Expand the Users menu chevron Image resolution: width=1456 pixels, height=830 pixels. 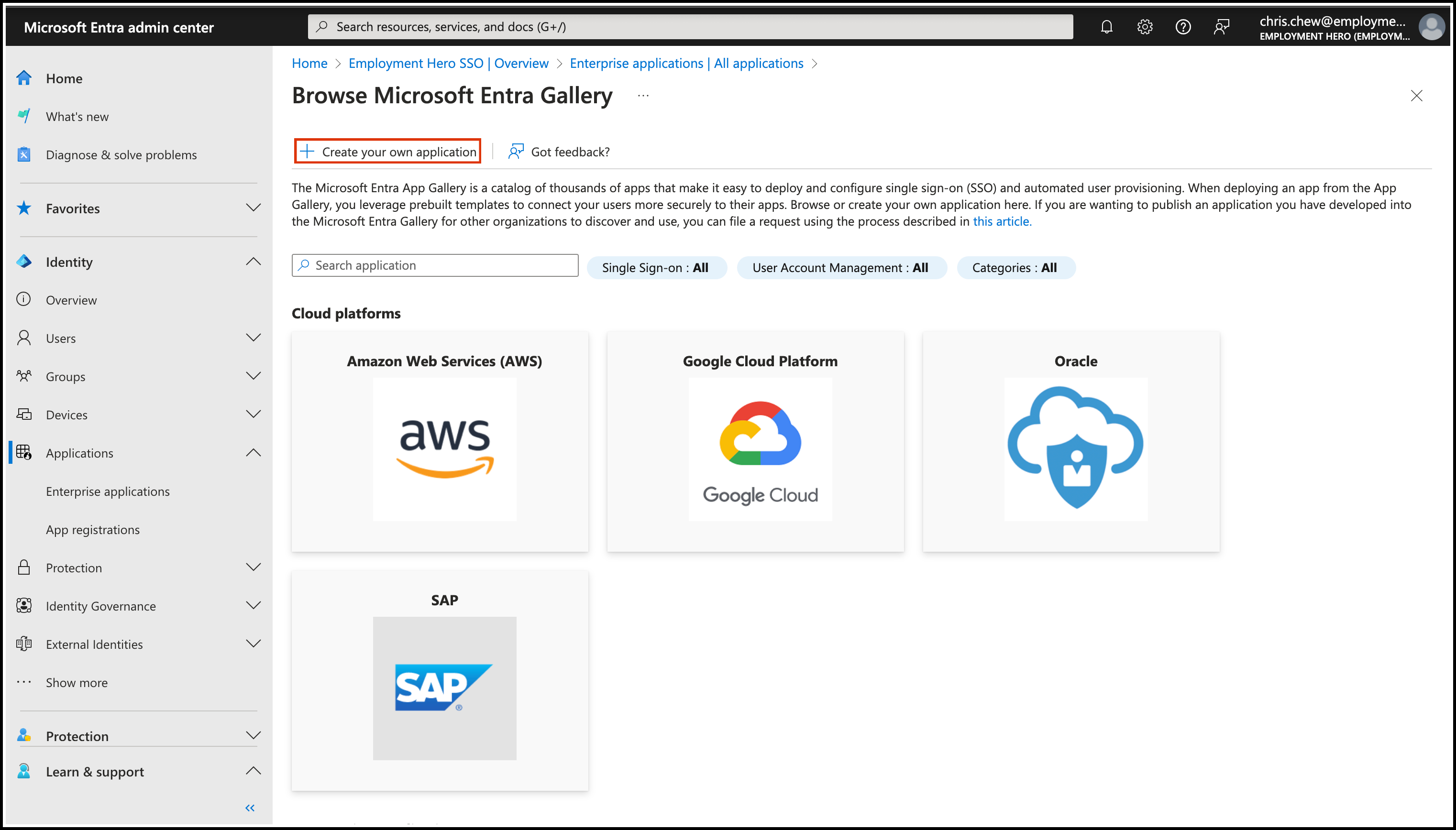pos(253,338)
